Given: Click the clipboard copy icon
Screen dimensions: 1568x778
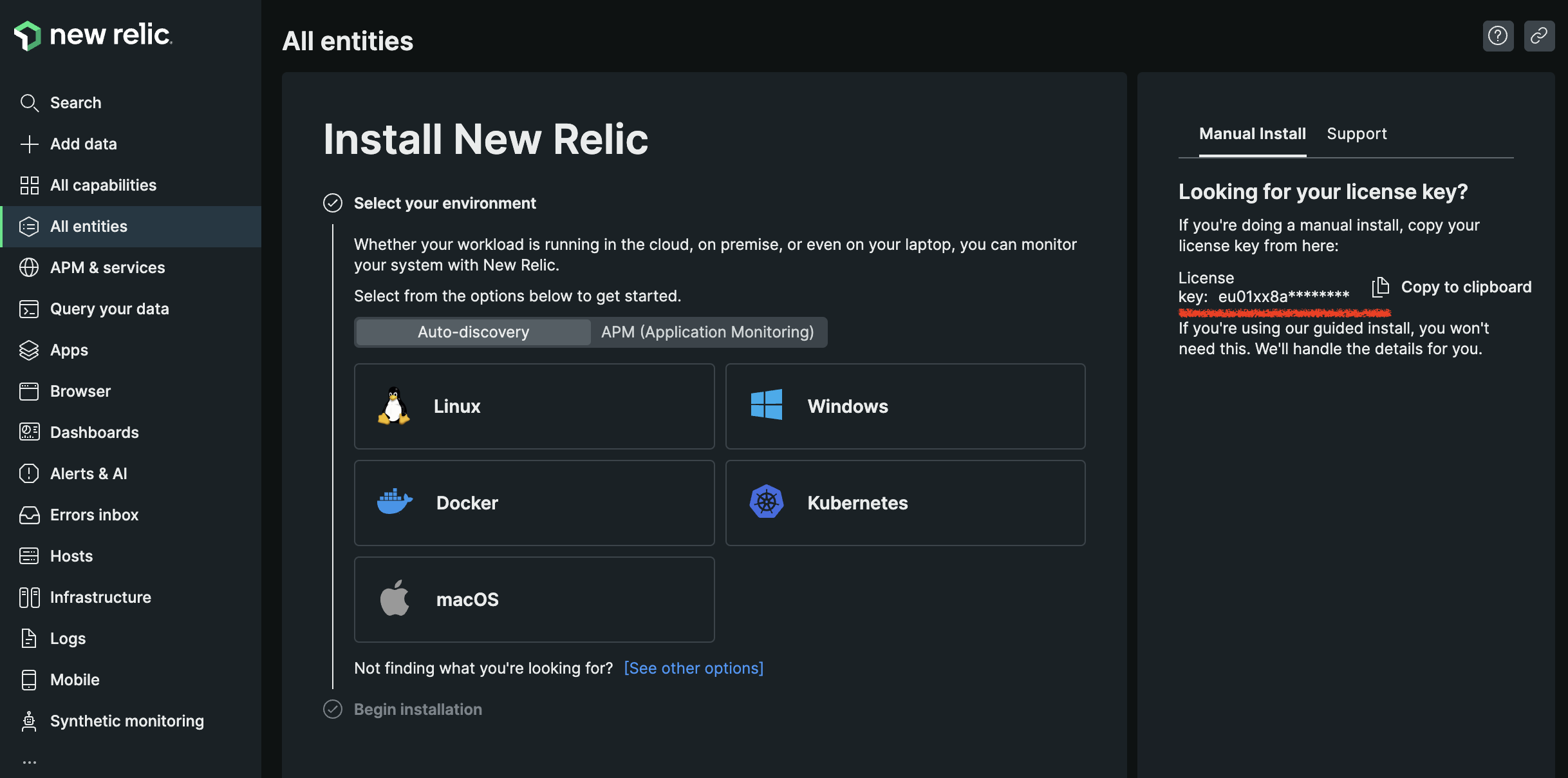Looking at the screenshot, I should point(1380,287).
